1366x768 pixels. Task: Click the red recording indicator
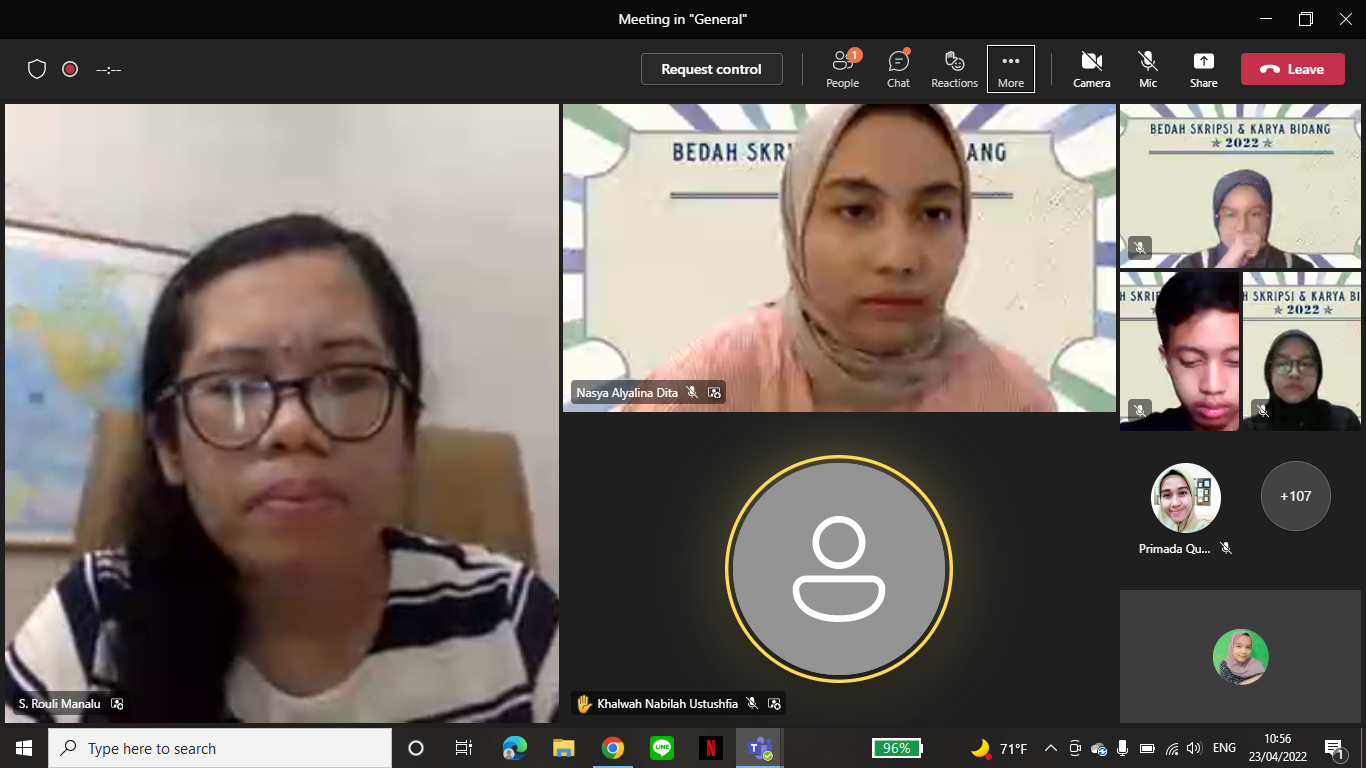coord(70,69)
